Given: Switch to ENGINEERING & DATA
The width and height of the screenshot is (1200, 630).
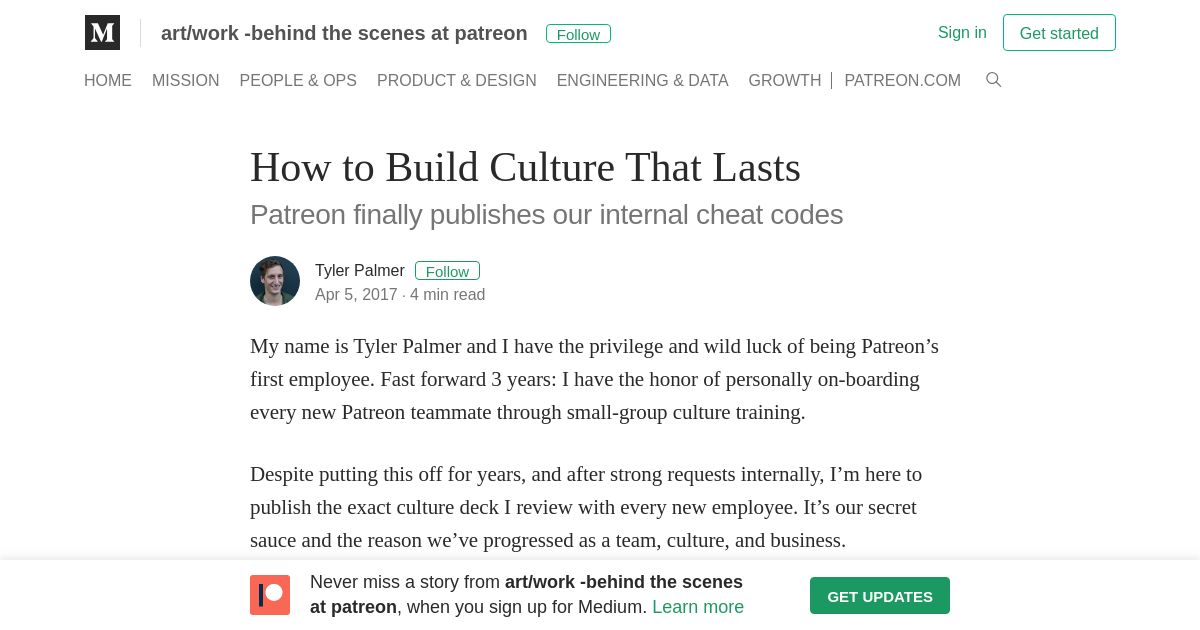Looking at the screenshot, I should pyautogui.click(x=643, y=81).
